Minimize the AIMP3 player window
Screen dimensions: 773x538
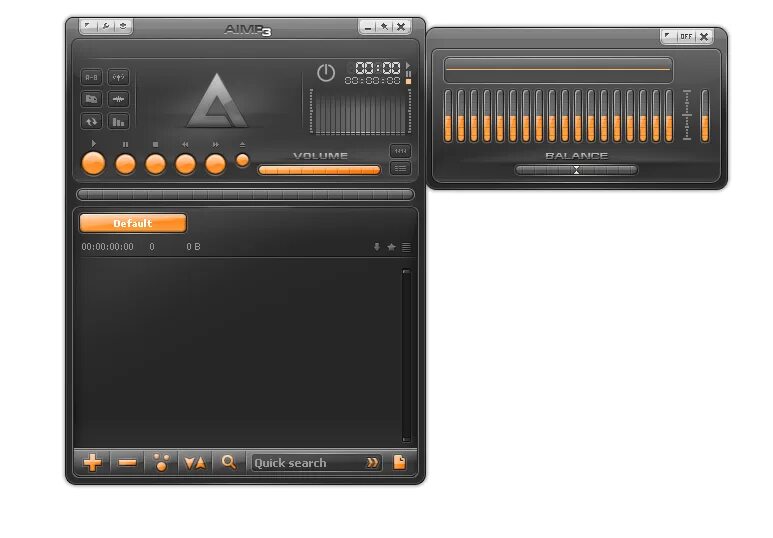[367, 27]
